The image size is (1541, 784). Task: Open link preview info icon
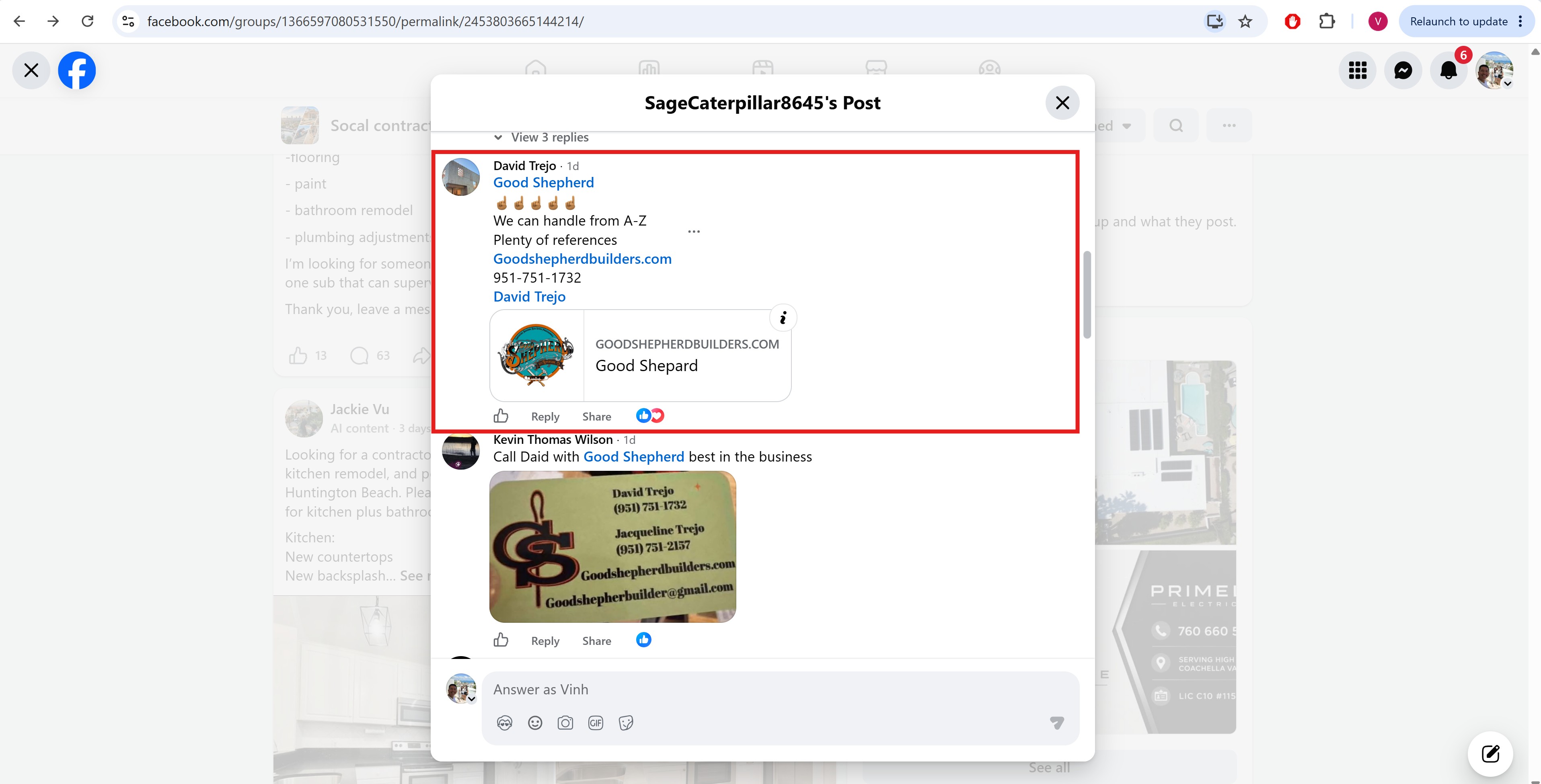(783, 318)
